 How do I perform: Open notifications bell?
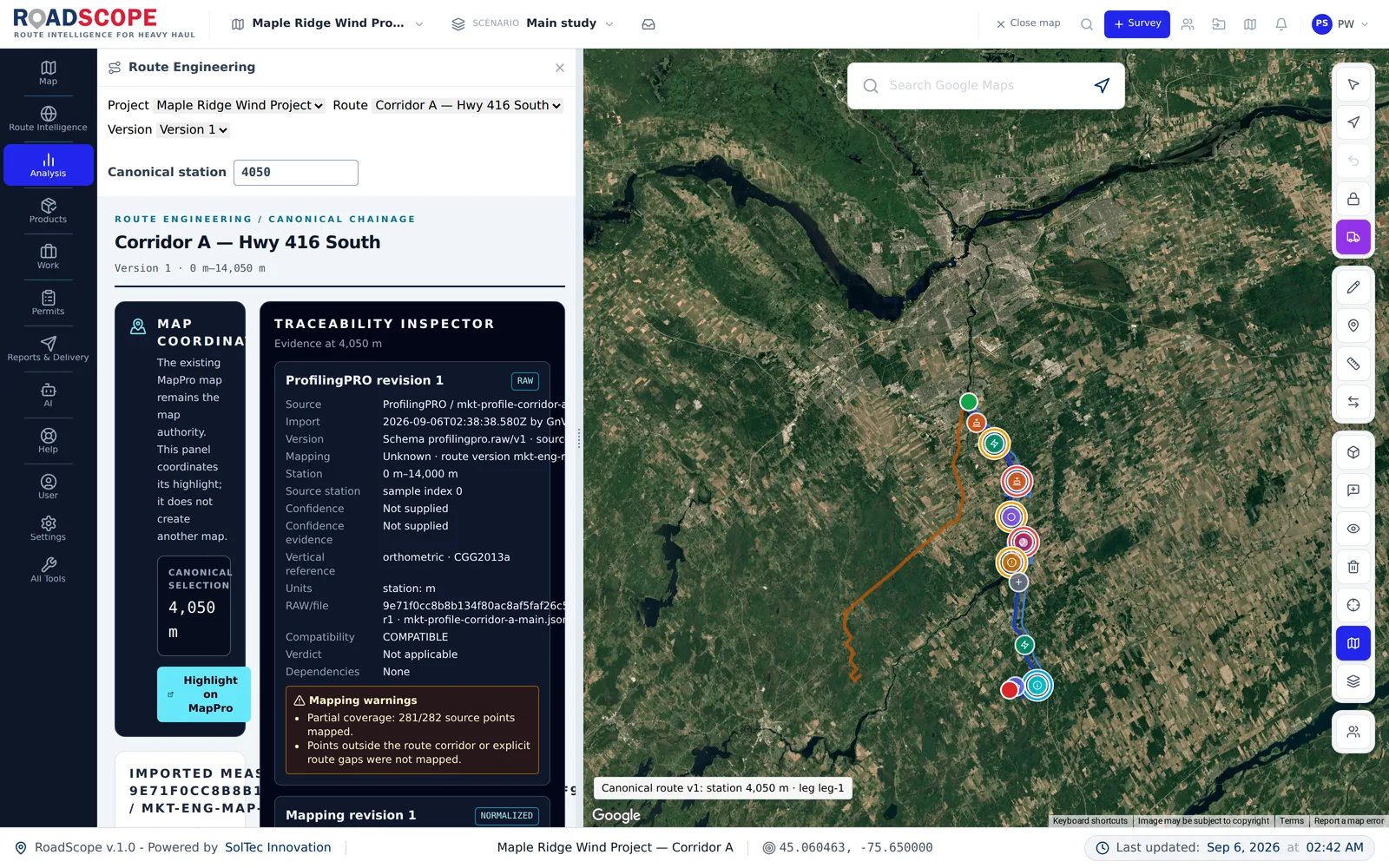pyautogui.click(x=1281, y=24)
